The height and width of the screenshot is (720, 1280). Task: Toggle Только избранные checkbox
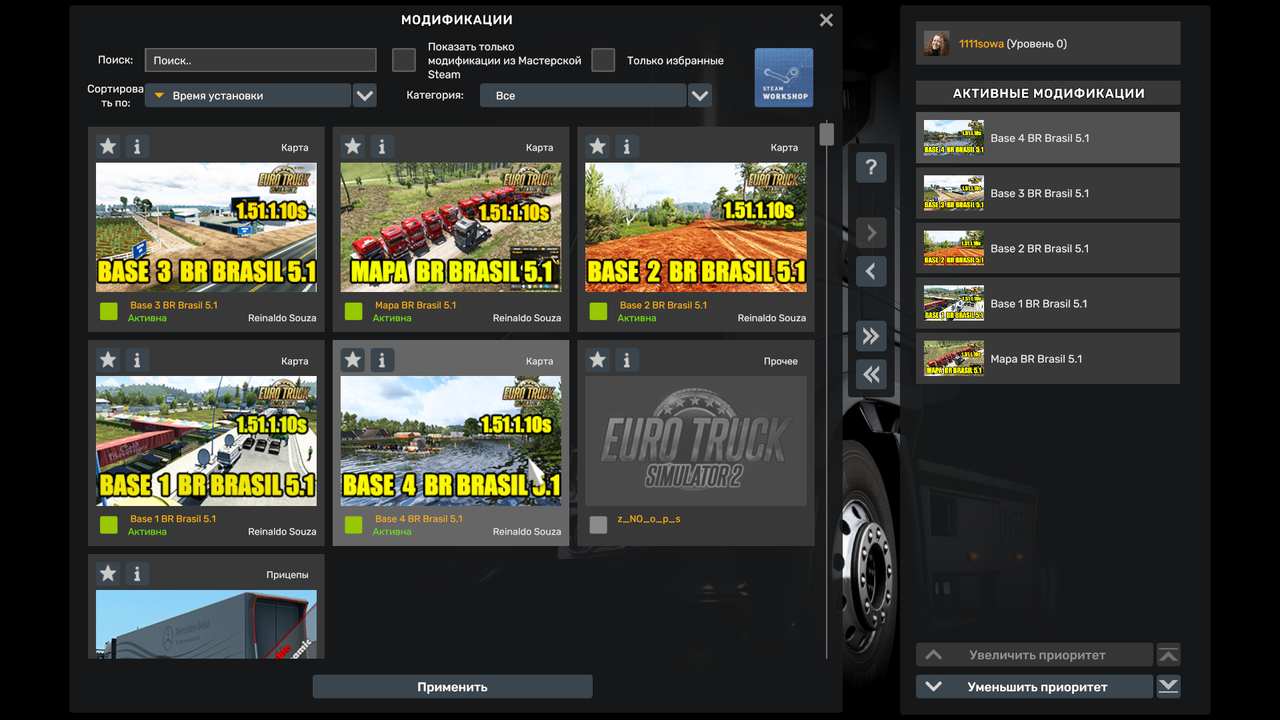tap(603, 60)
